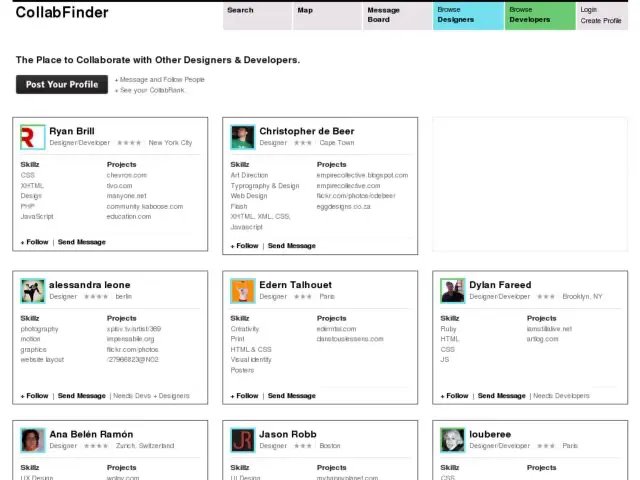Open Ryan Brill's community.kaboose.com project
The height and width of the screenshot is (480, 640).
pyautogui.click(x=145, y=207)
